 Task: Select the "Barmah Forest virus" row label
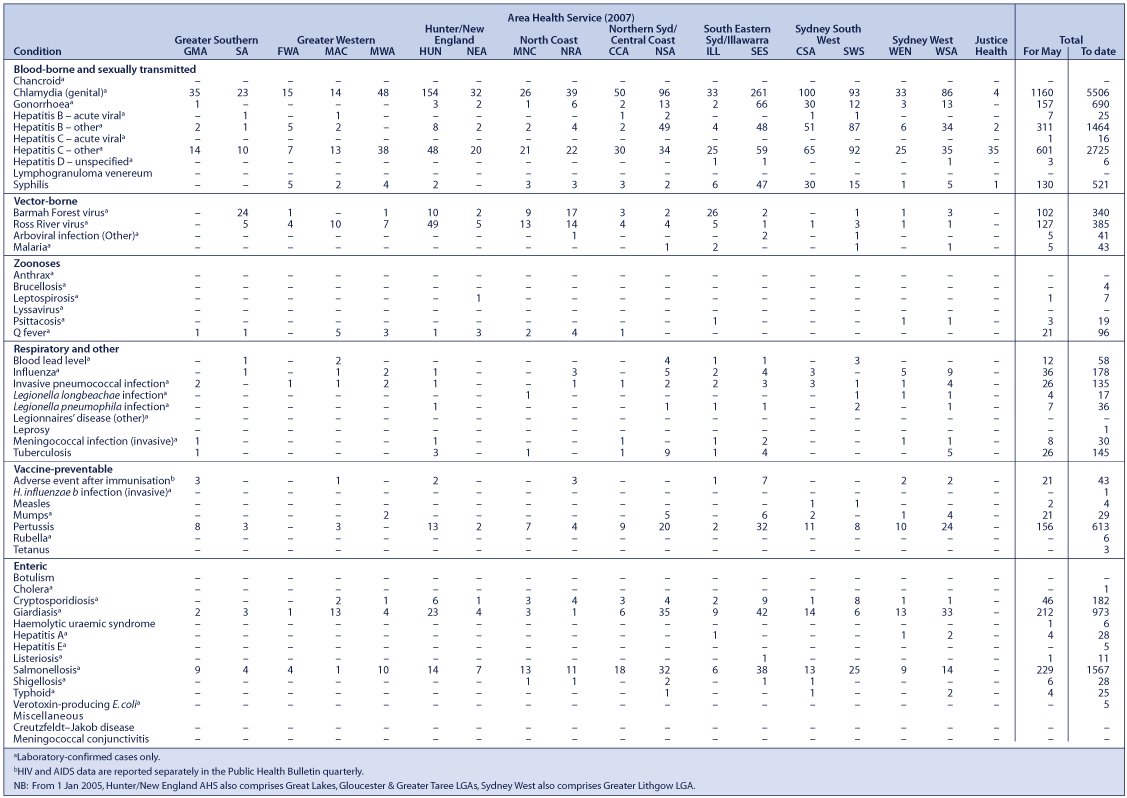point(61,213)
